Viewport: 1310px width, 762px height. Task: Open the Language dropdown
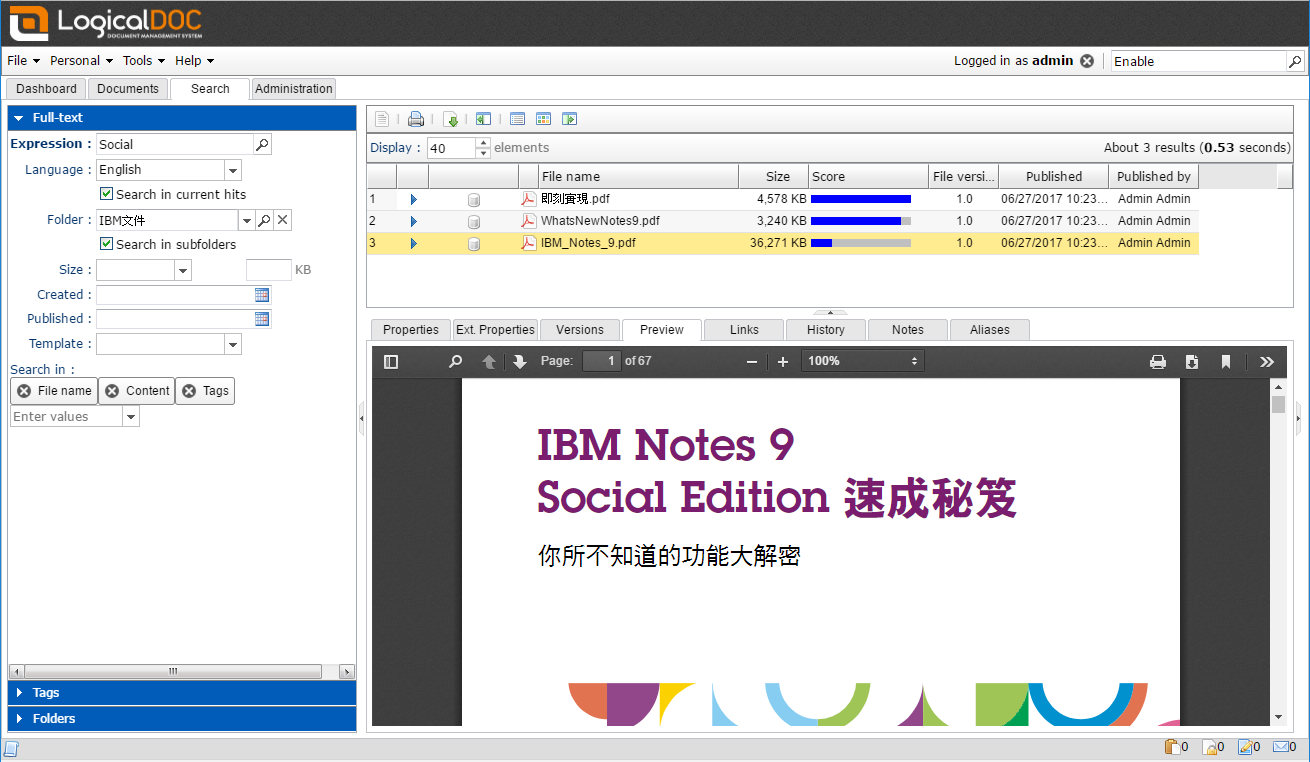(233, 170)
